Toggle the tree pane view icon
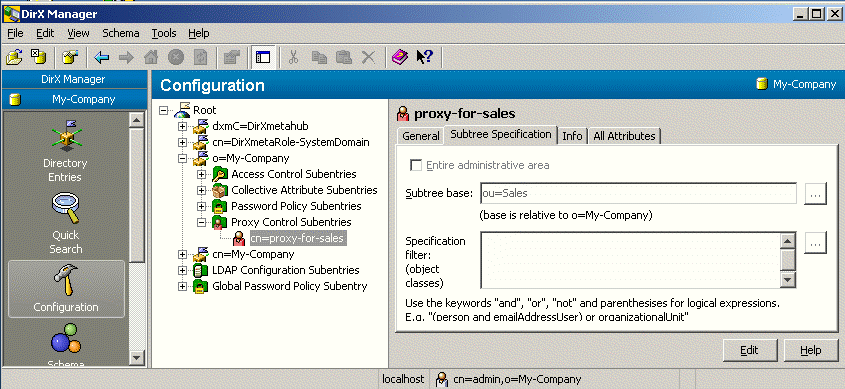Screen dimensions: 845x389 pyautogui.click(x=263, y=57)
